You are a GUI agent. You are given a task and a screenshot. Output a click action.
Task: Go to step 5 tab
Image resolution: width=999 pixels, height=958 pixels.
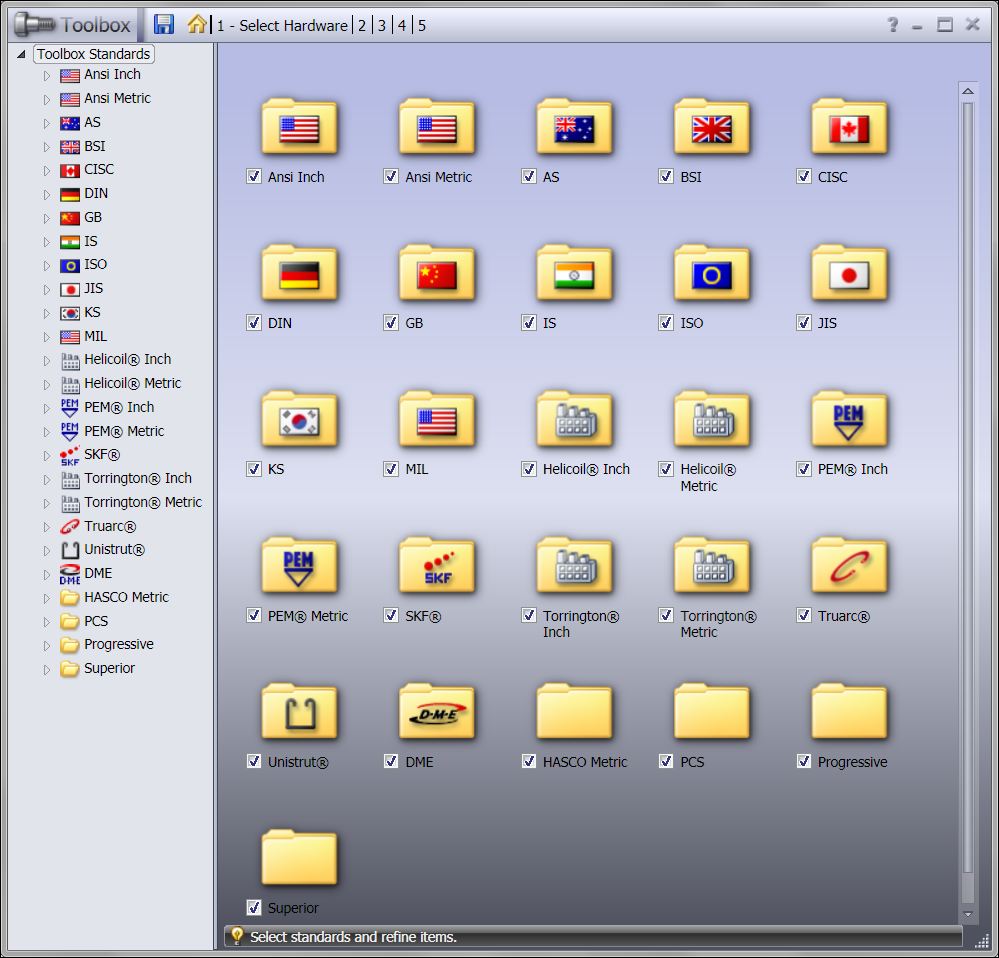pyautogui.click(x=422, y=25)
